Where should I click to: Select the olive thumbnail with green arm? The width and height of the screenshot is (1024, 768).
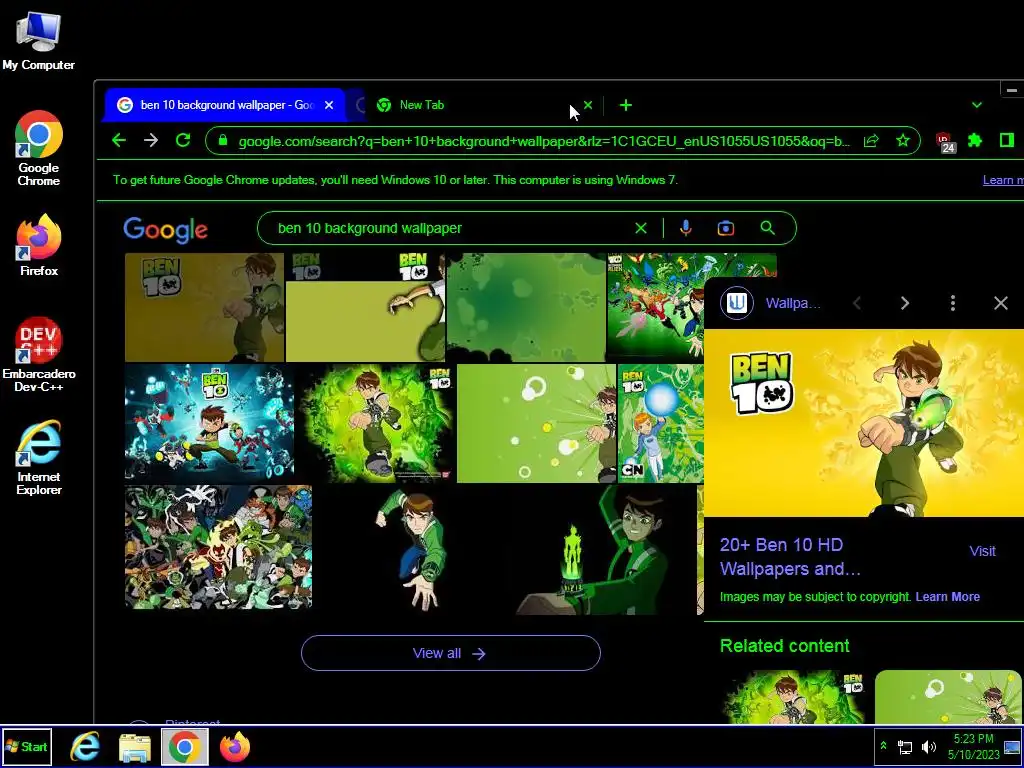[366, 307]
